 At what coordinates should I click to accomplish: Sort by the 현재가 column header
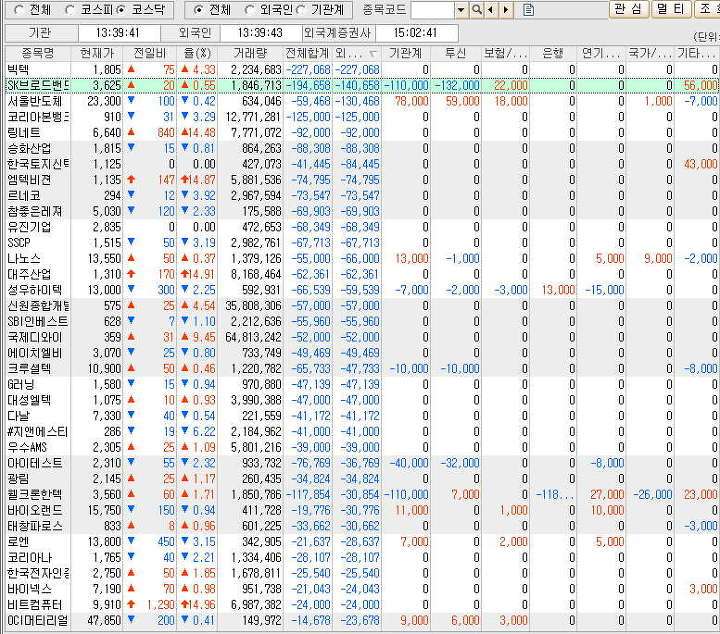coord(97,53)
